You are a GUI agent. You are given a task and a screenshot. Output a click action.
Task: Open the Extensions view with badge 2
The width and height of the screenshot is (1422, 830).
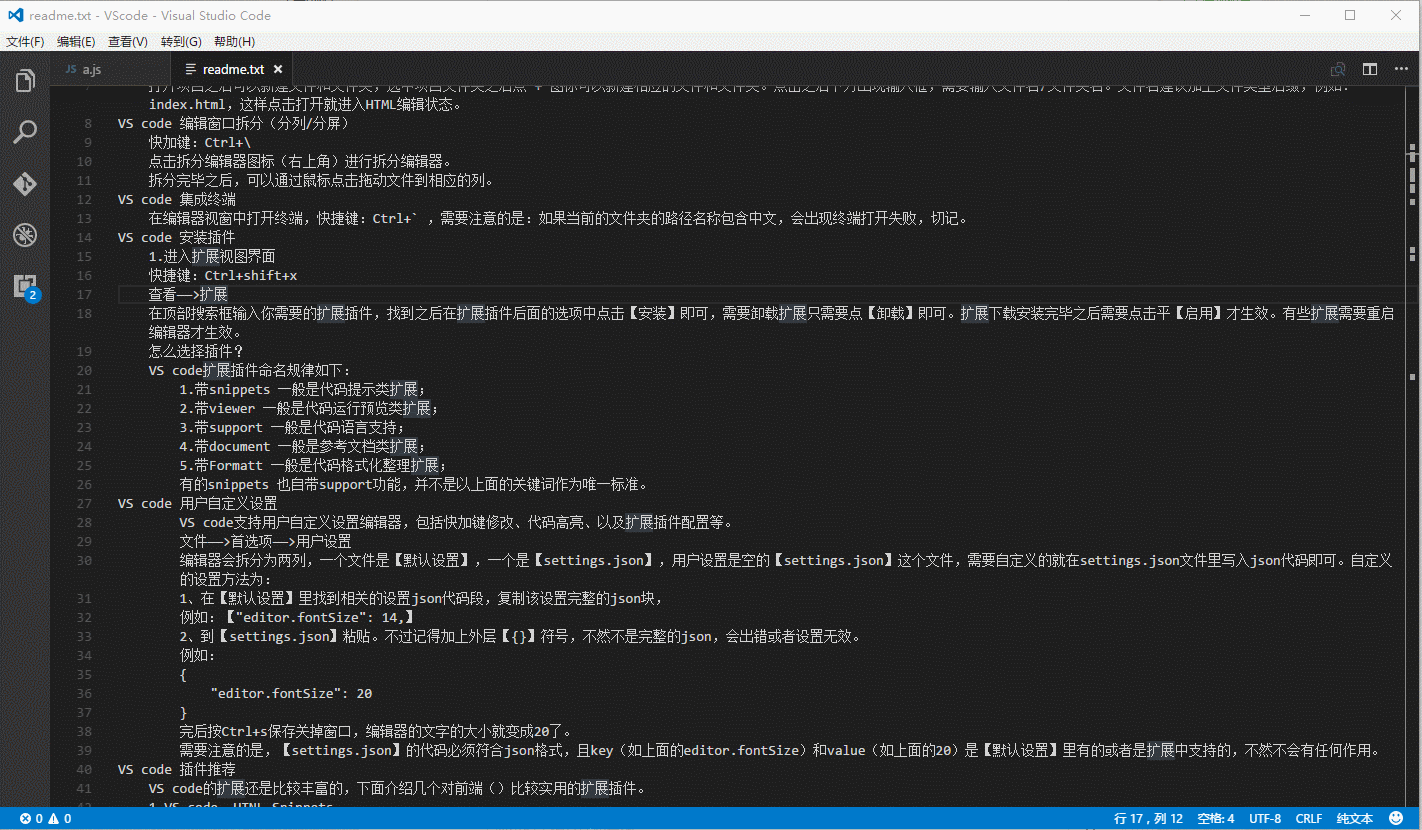pyautogui.click(x=25, y=287)
